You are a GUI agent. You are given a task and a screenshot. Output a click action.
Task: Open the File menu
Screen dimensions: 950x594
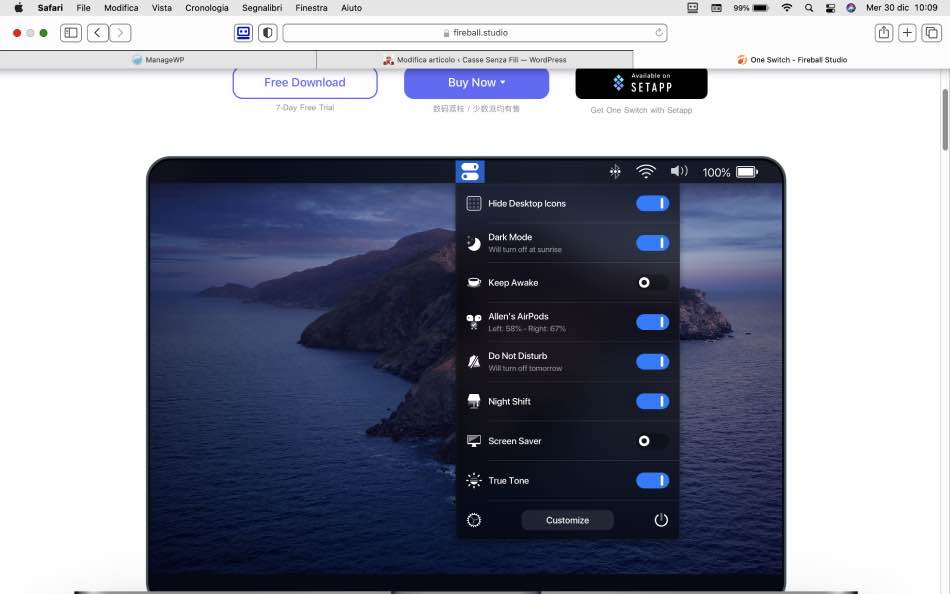click(84, 8)
